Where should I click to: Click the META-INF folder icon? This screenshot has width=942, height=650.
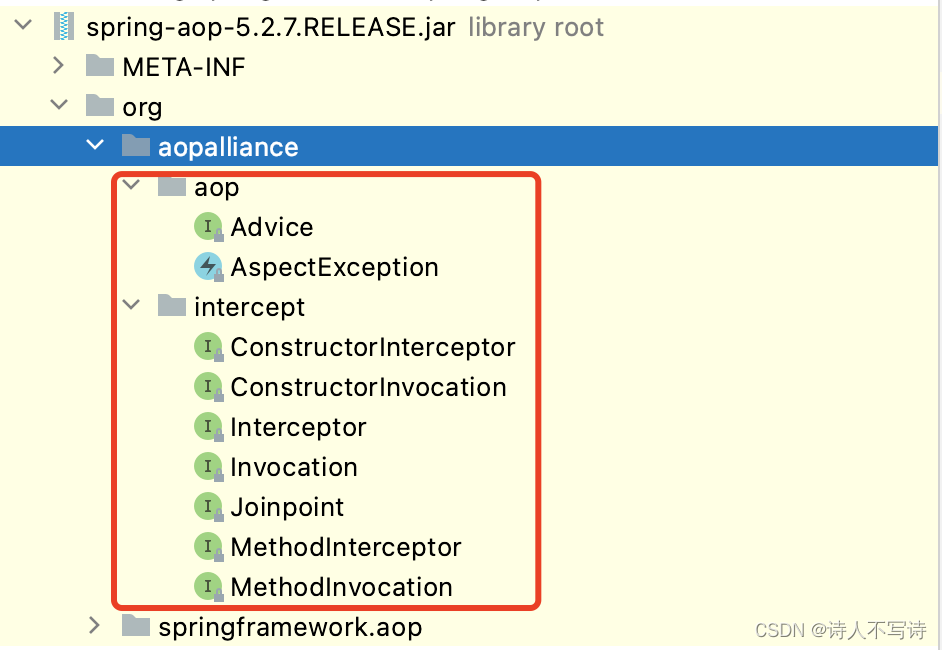[x=100, y=66]
